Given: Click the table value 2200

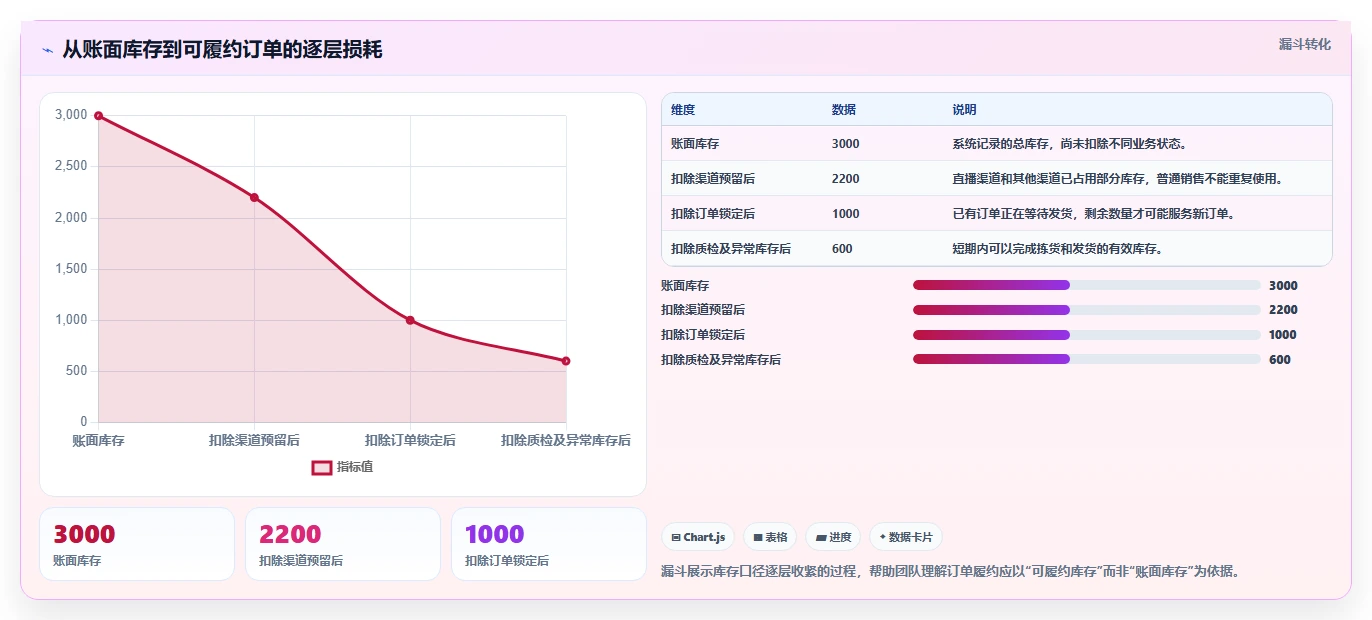Looking at the screenshot, I should tap(846, 179).
